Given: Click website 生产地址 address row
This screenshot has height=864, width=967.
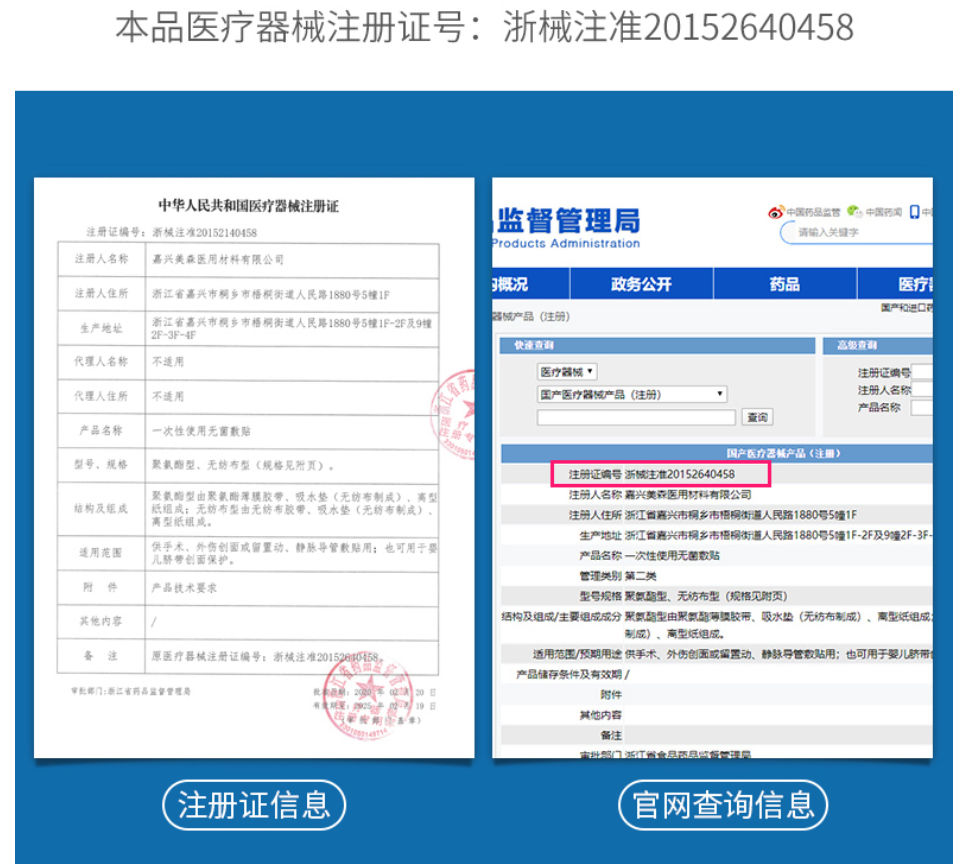Looking at the screenshot, I should pos(717,535).
